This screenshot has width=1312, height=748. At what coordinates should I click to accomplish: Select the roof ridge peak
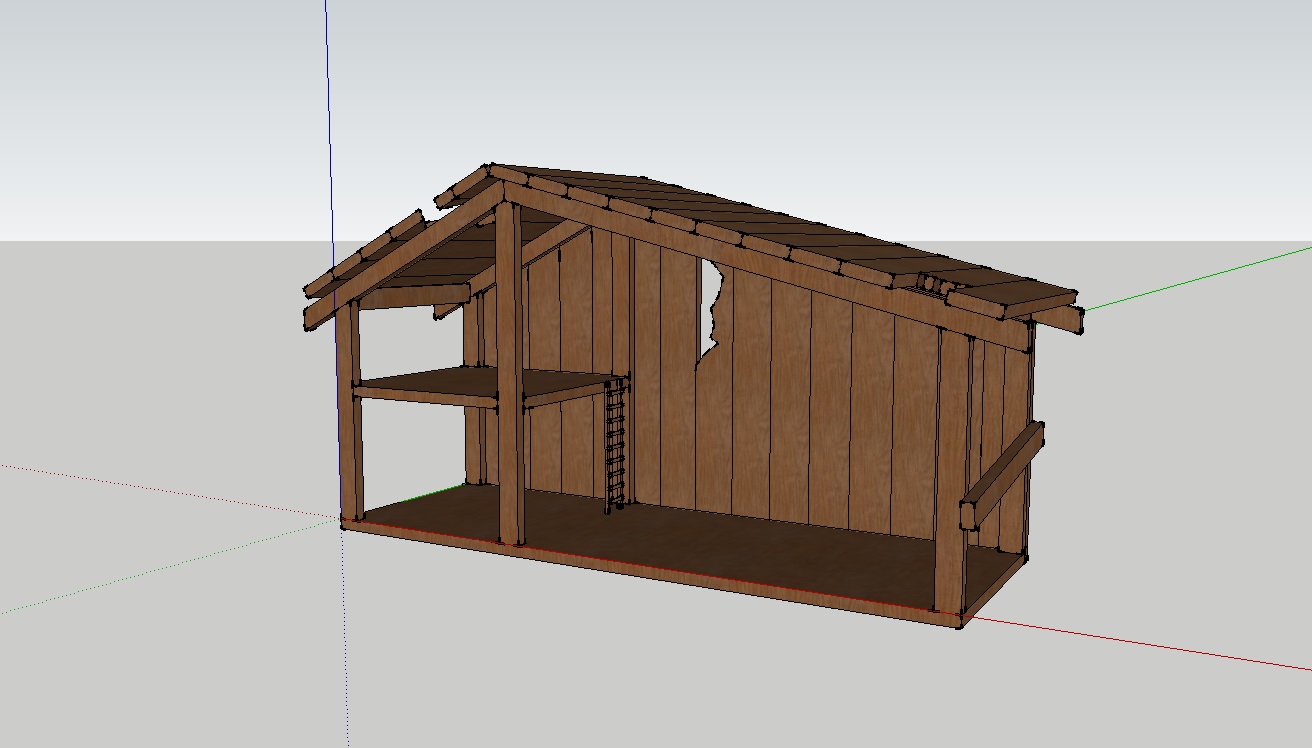tap(489, 170)
